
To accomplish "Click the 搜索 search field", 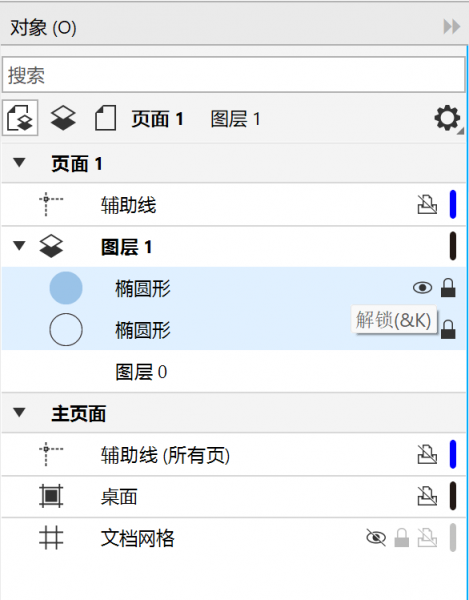I will (234, 75).
